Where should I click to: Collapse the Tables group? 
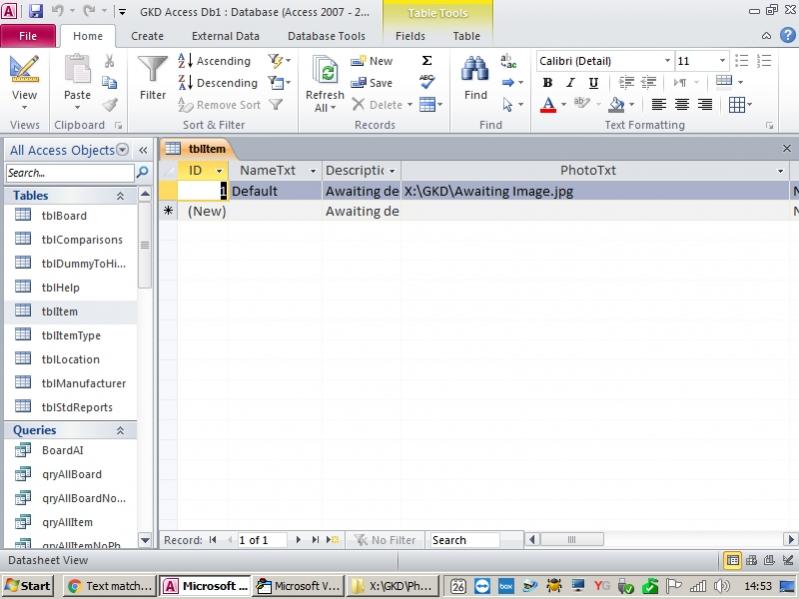point(120,196)
